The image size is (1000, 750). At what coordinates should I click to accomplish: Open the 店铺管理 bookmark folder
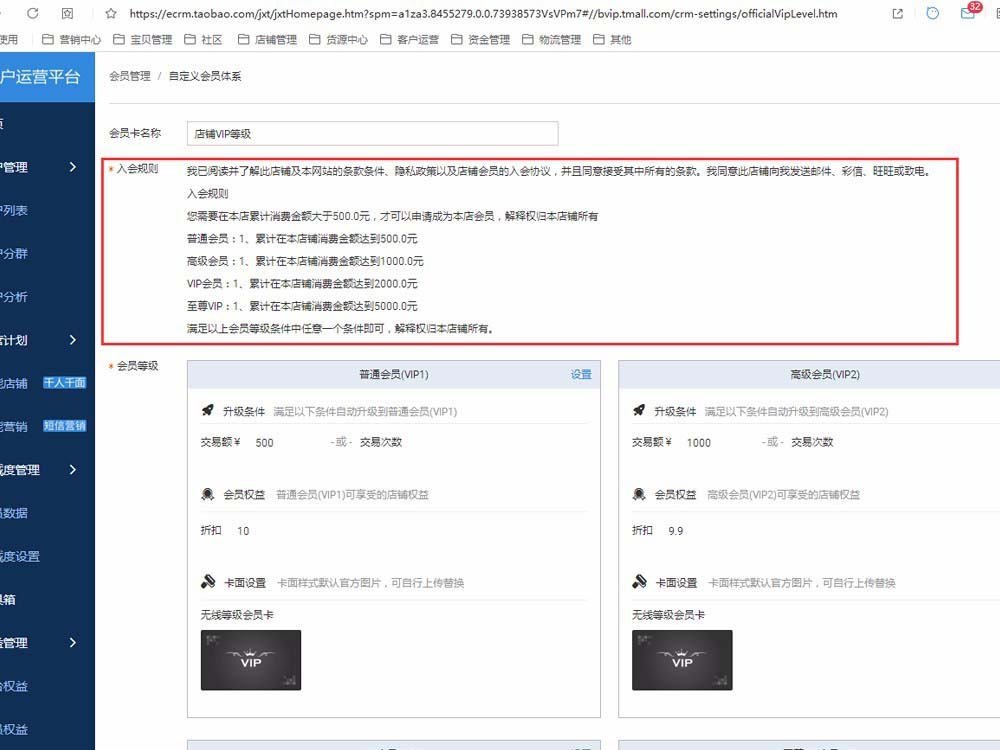click(267, 40)
